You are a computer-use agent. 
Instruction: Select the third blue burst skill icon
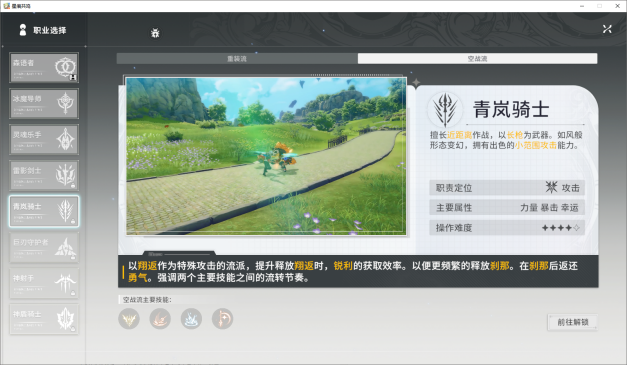pyautogui.click(x=191, y=319)
